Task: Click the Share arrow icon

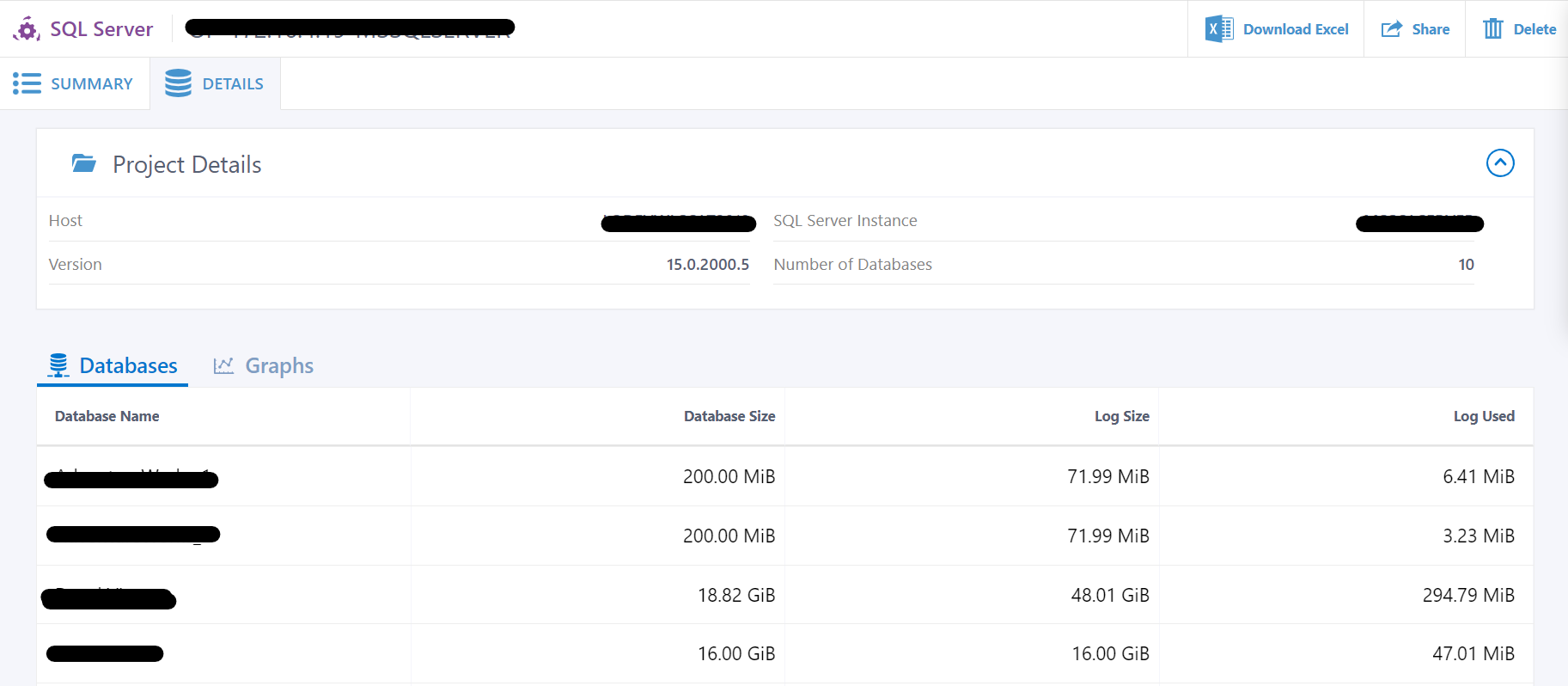Action: coord(1391,29)
